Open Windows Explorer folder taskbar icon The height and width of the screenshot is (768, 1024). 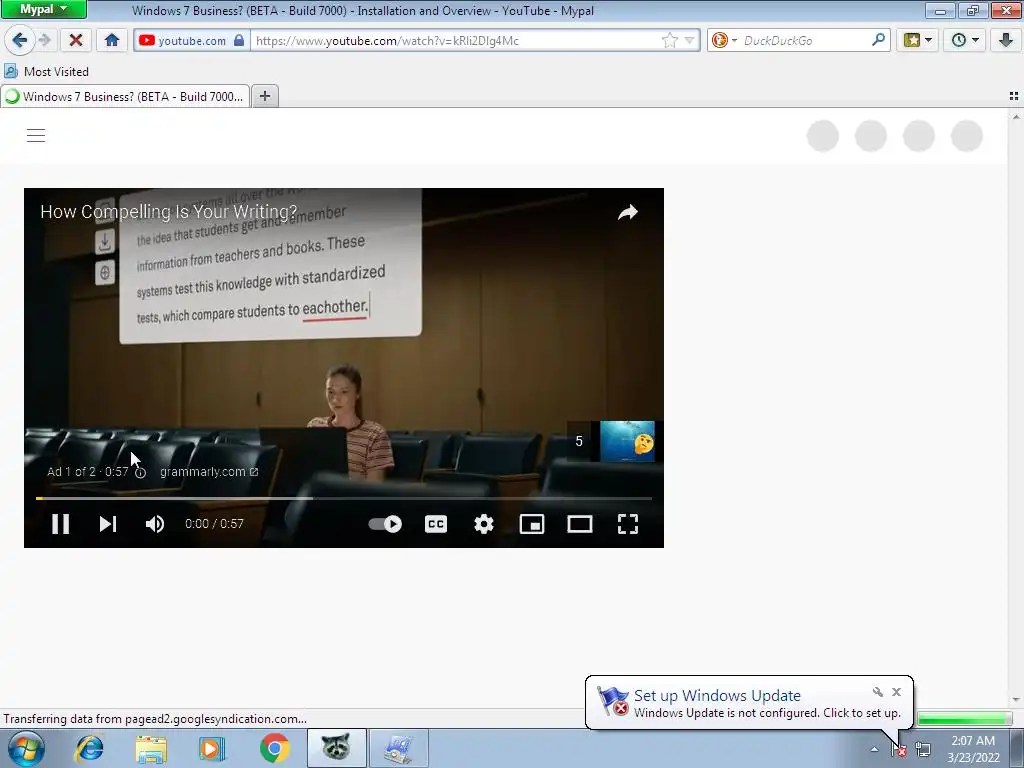click(151, 748)
